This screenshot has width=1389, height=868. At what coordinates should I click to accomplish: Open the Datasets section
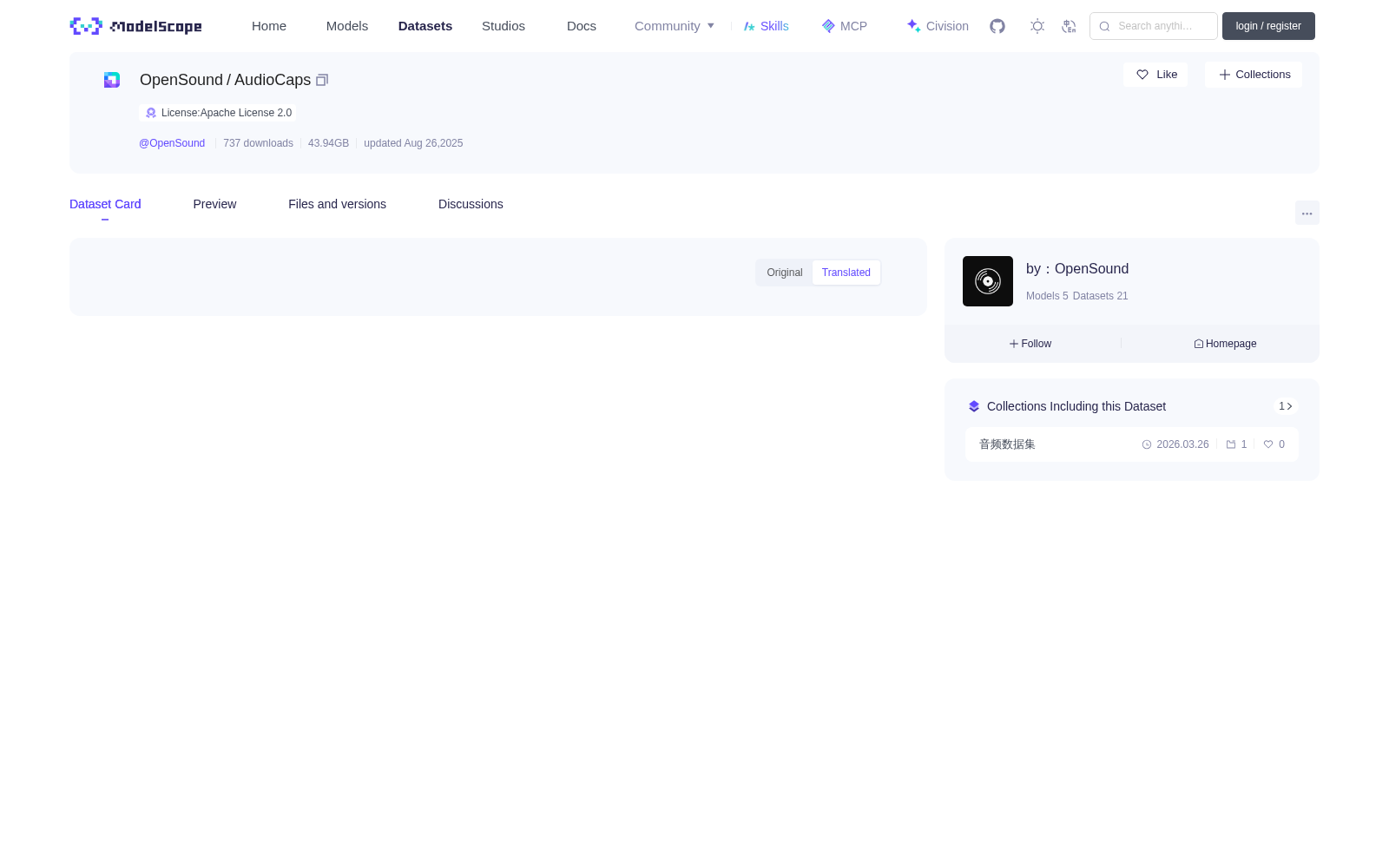[425, 26]
